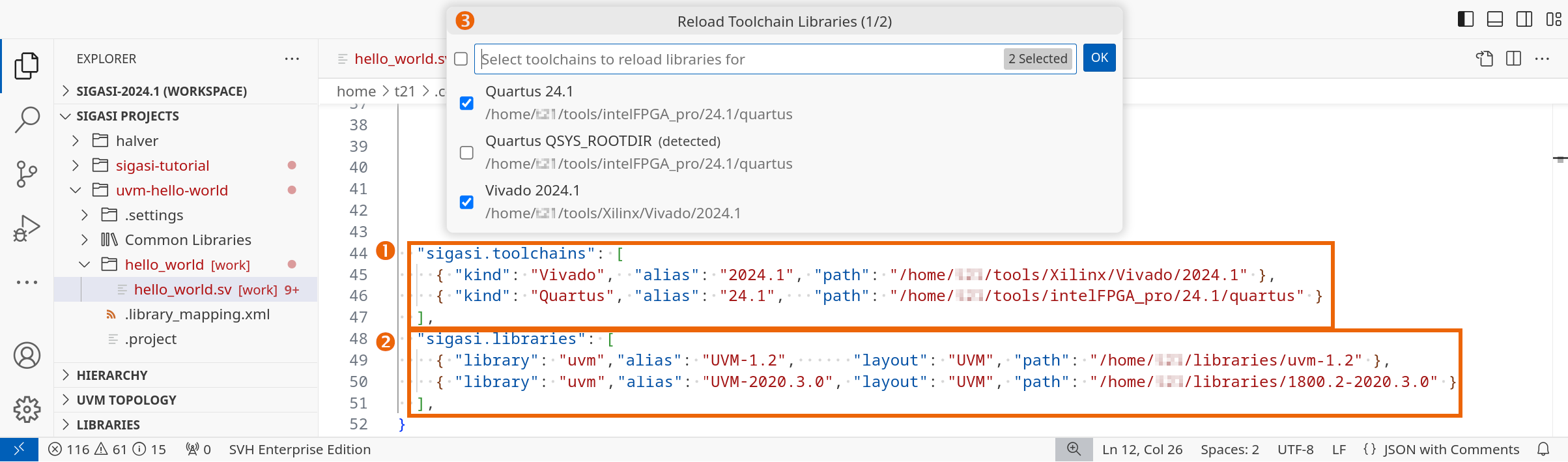Click the t21 breadcrumb segment
This screenshot has width=1568, height=462.
click(405, 91)
